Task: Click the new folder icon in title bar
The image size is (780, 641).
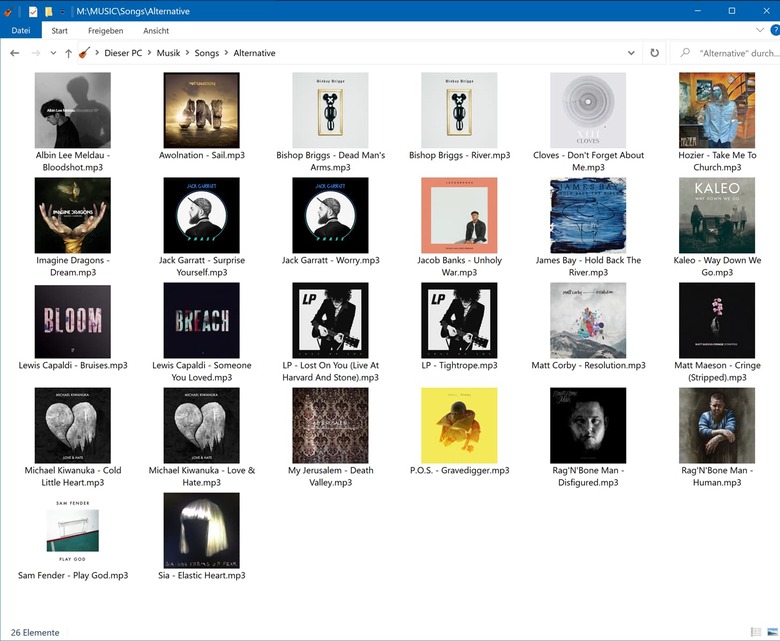Action: (x=48, y=11)
